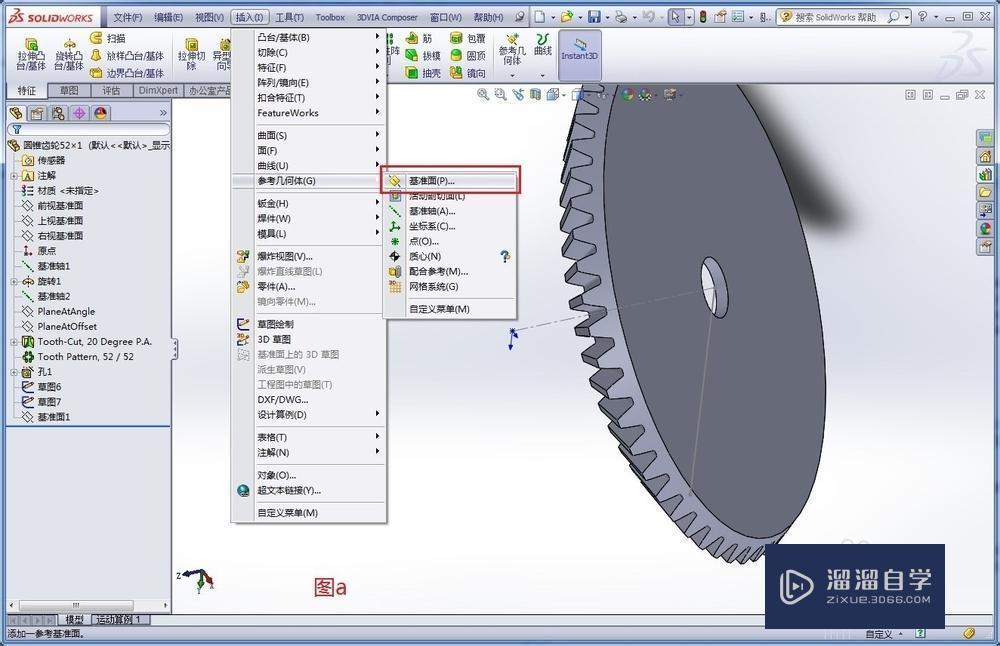Expand panel tabs with the » chevron
The image size is (1000, 646).
pyautogui.click(x=163, y=113)
